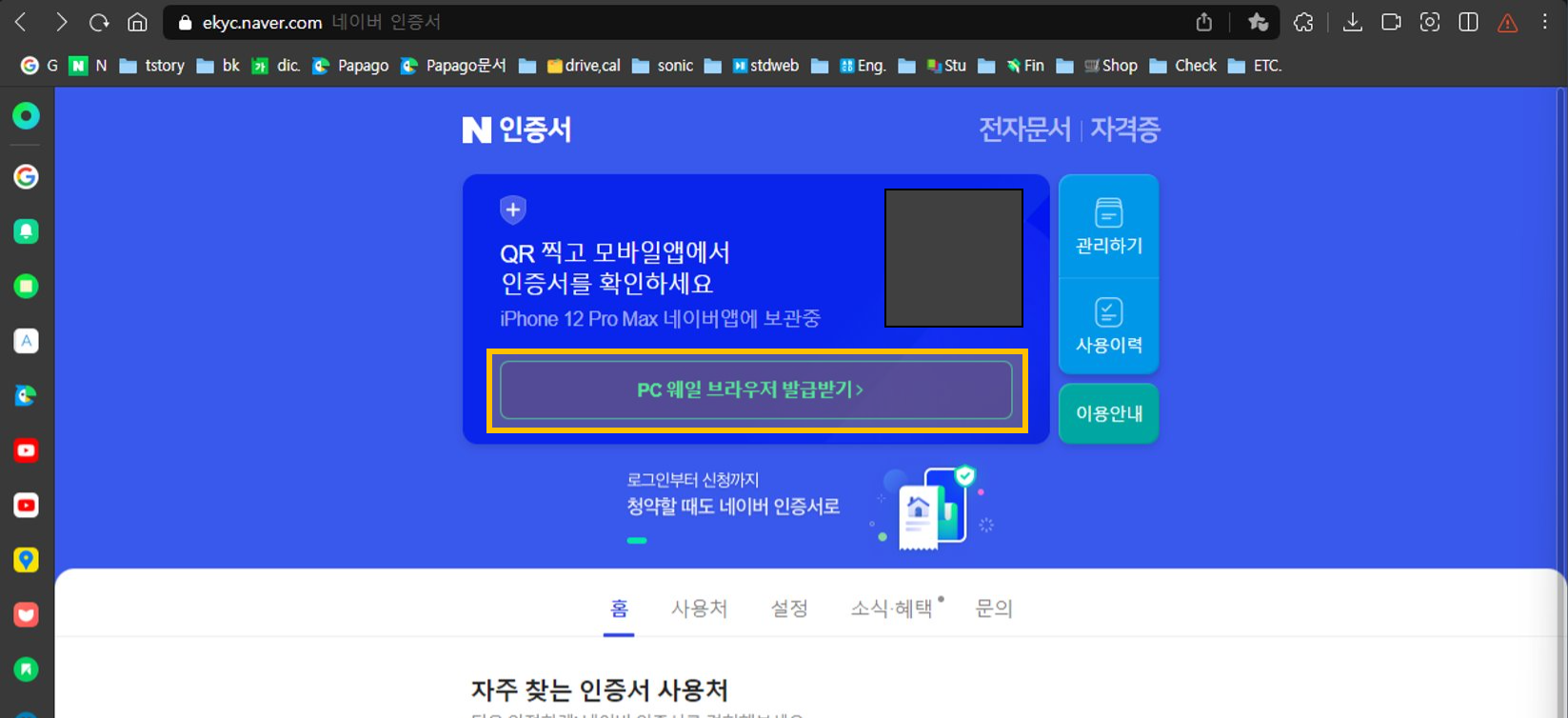Open the downloads icon in toolbar

pos(1352,22)
